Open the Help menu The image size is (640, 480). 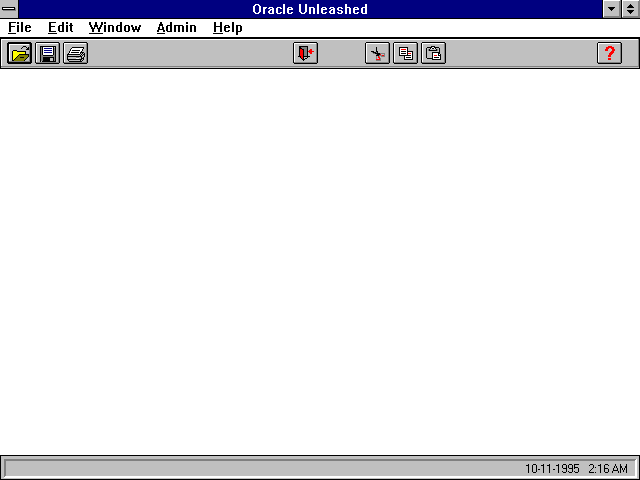[228, 28]
